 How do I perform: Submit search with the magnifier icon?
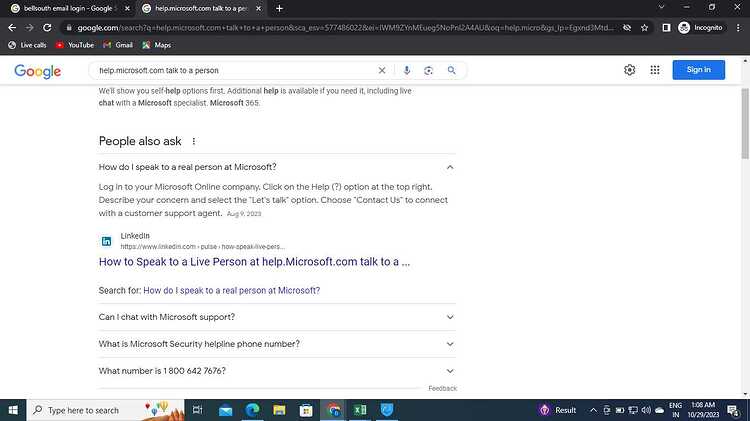[x=451, y=70]
